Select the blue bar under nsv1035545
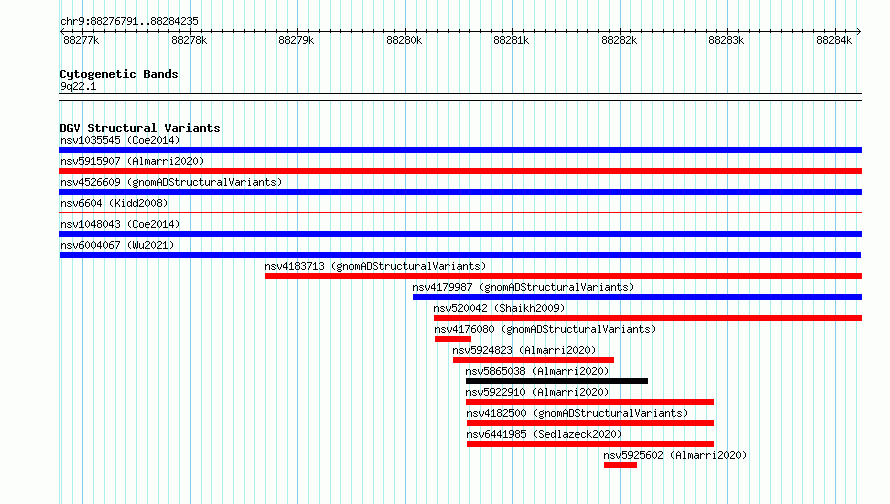 pos(460,150)
